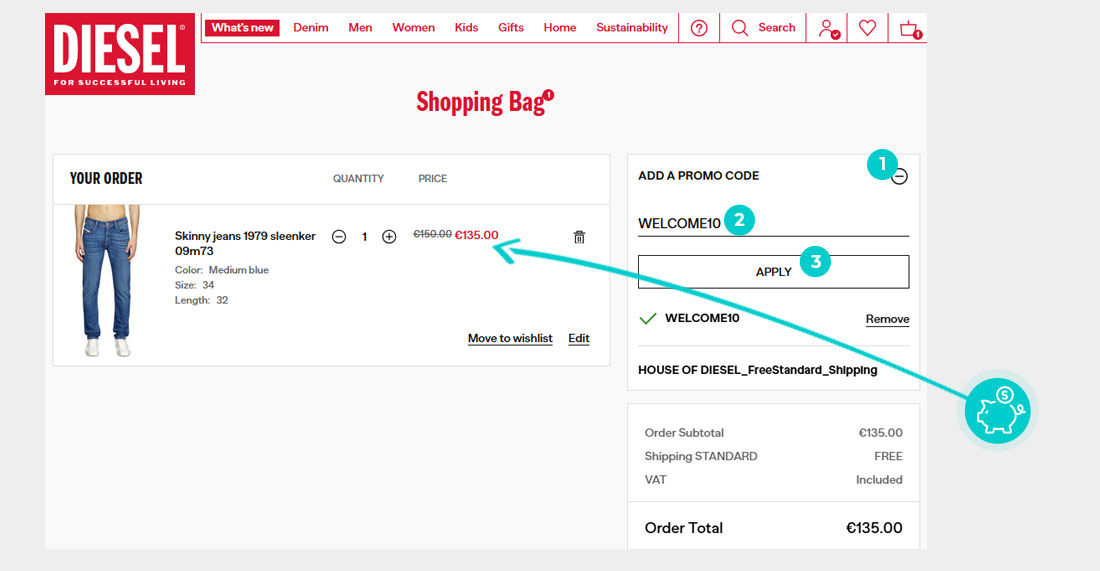Open the Gifts menu
This screenshot has height=571, width=1100.
[511, 27]
